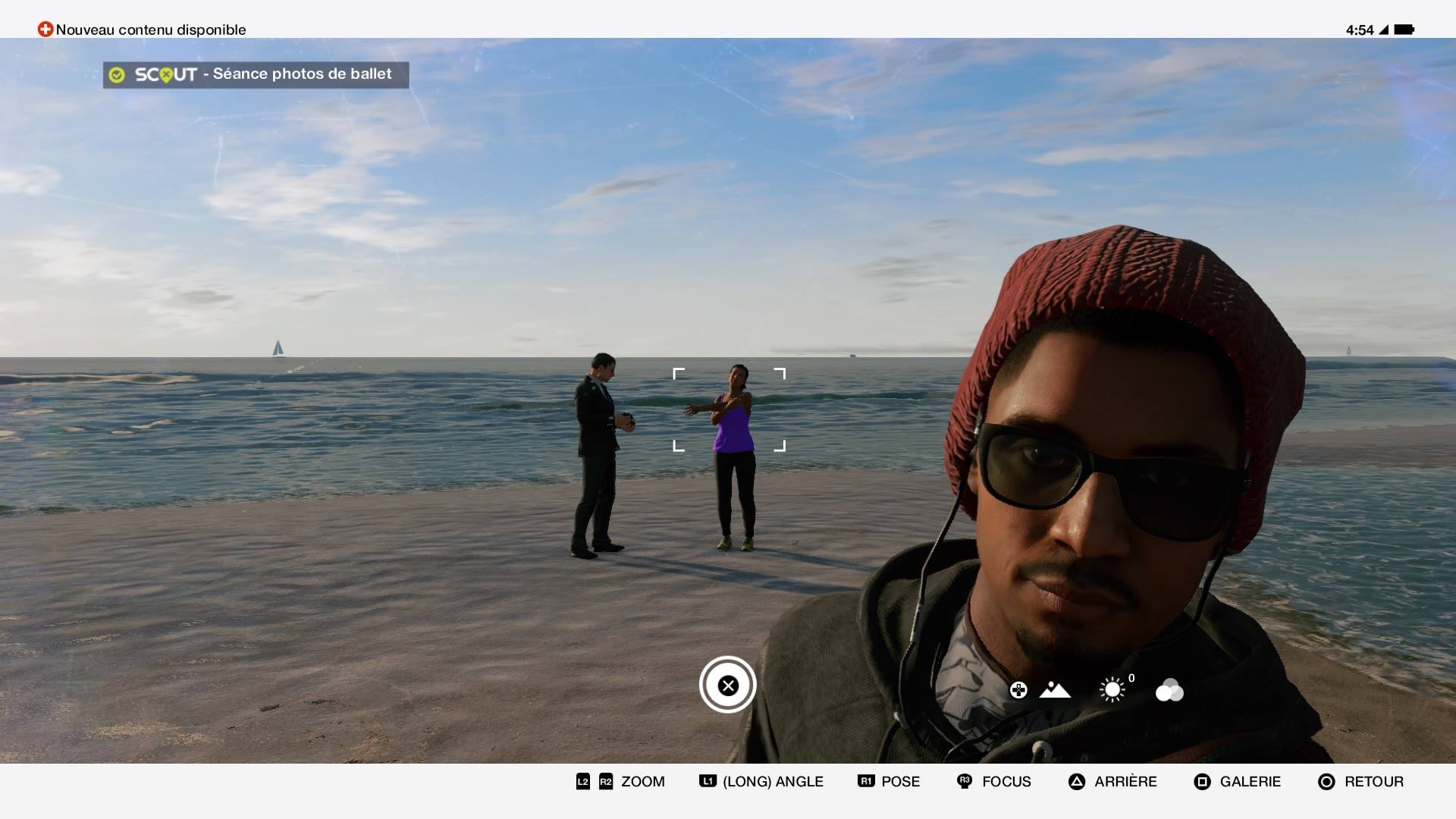
Task: Click the R2 zoom-in button icon
Action: click(x=606, y=782)
